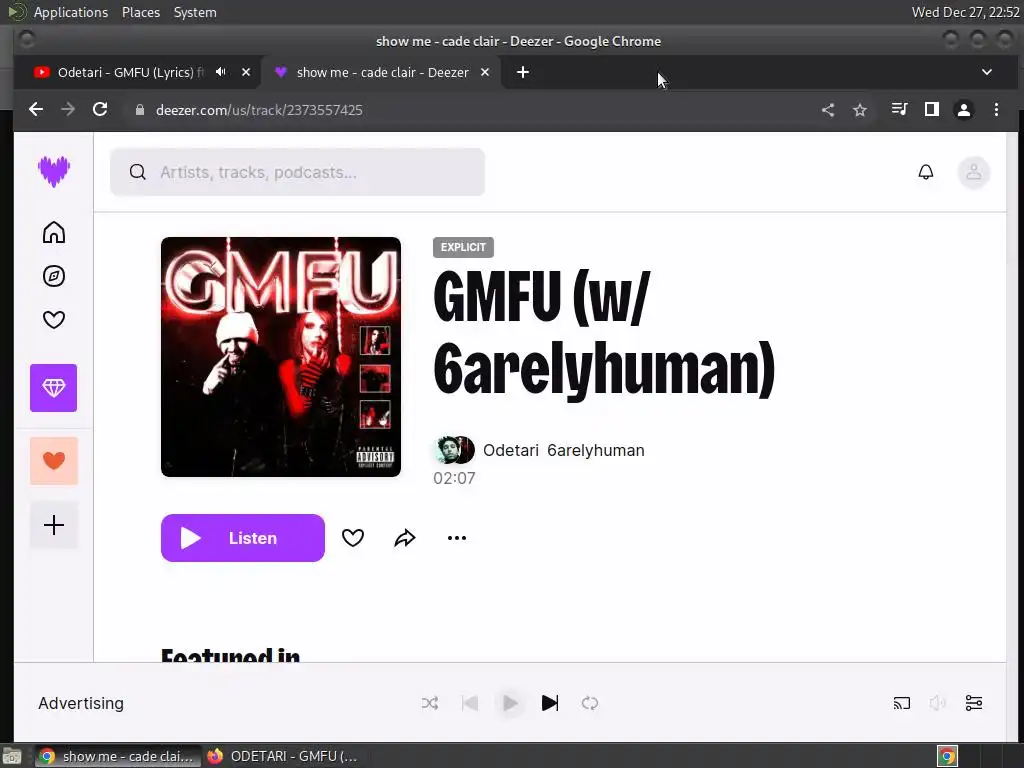Click the artist avatar images
This screenshot has height=768, width=1024.
point(455,450)
